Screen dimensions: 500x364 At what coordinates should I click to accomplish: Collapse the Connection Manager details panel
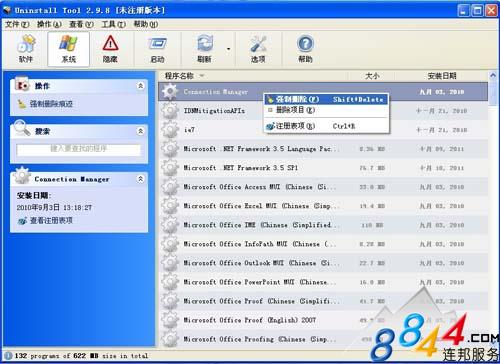click(x=141, y=179)
